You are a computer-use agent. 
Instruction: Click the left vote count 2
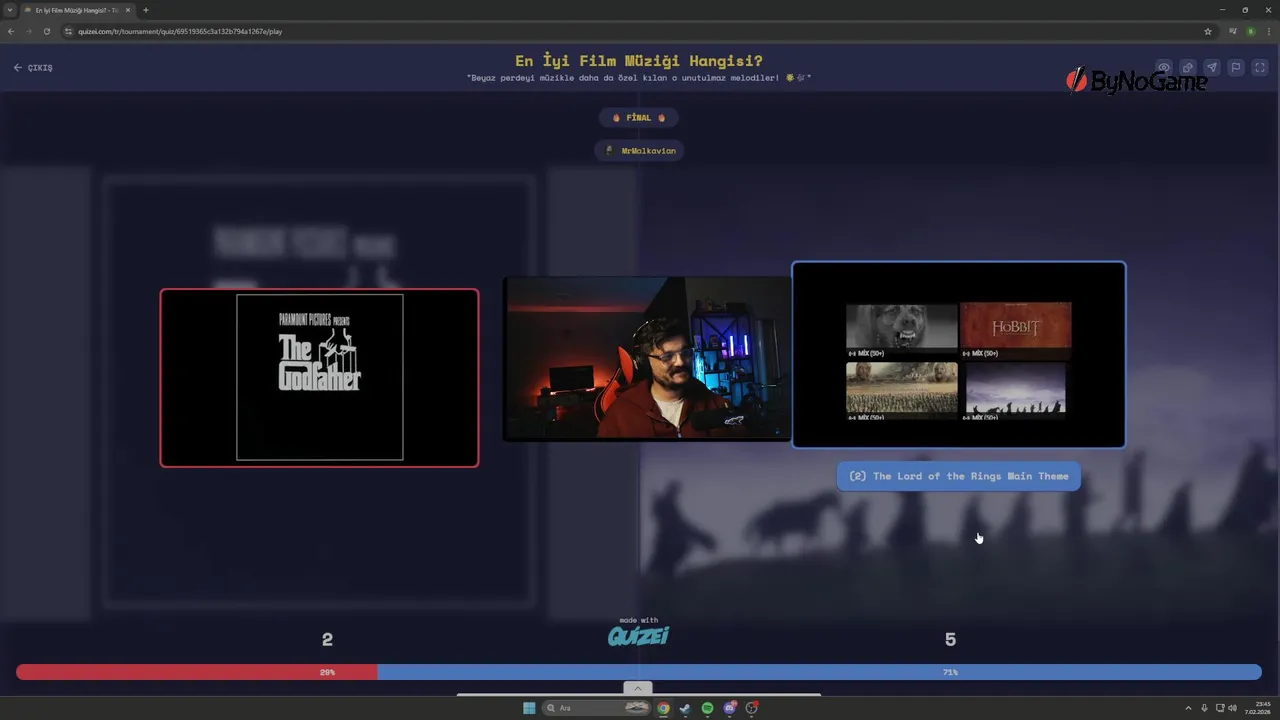327,640
